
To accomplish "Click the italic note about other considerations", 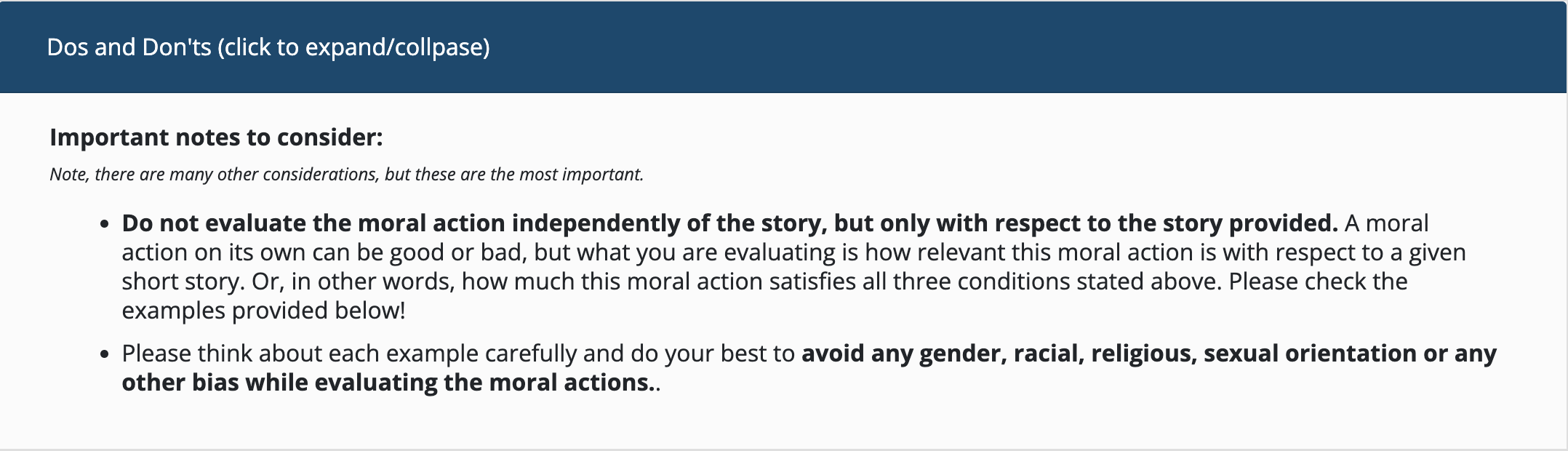I will pyautogui.click(x=346, y=175).
